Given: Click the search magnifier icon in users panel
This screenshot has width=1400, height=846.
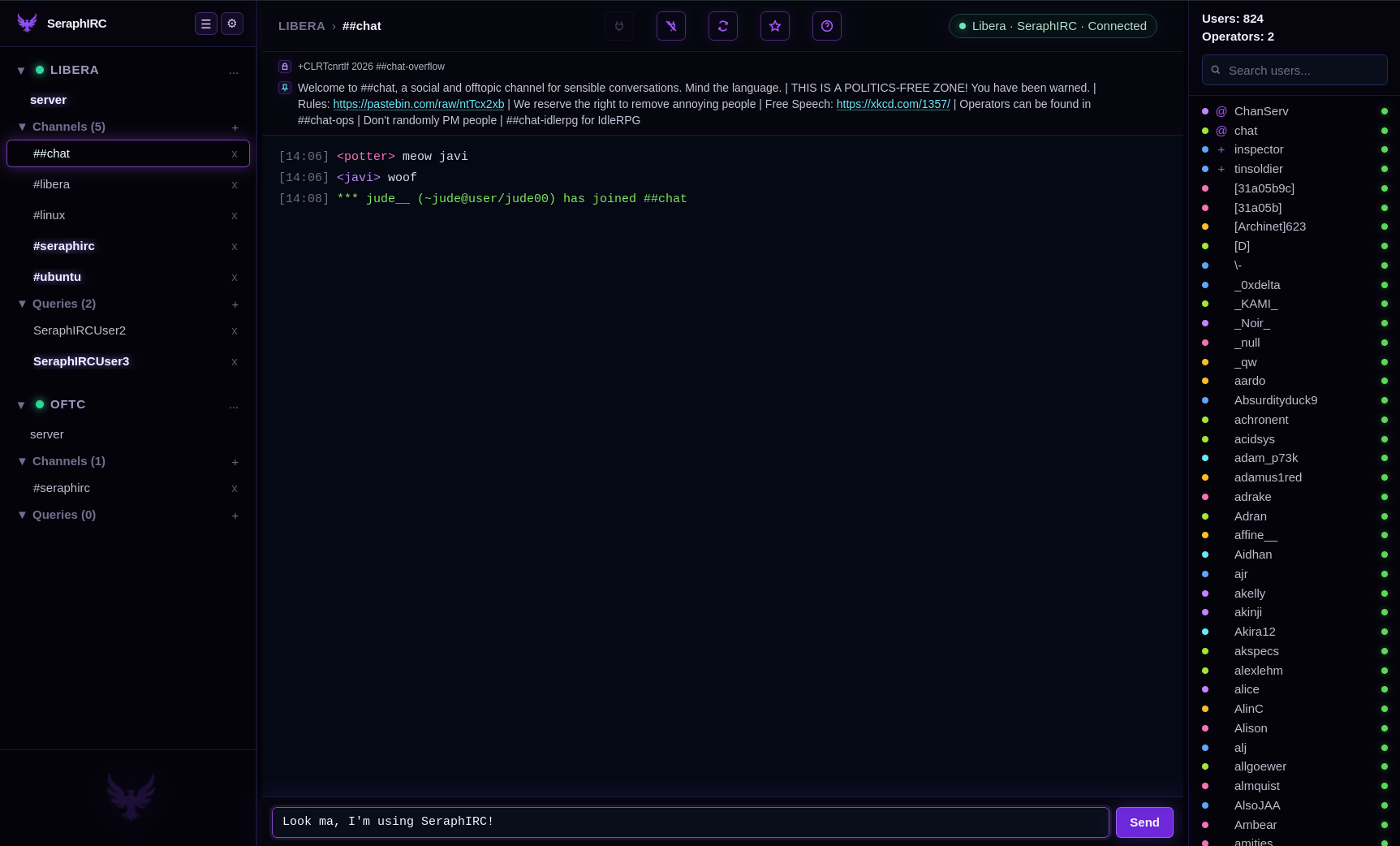Looking at the screenshot, I should tap(1216, 70).
